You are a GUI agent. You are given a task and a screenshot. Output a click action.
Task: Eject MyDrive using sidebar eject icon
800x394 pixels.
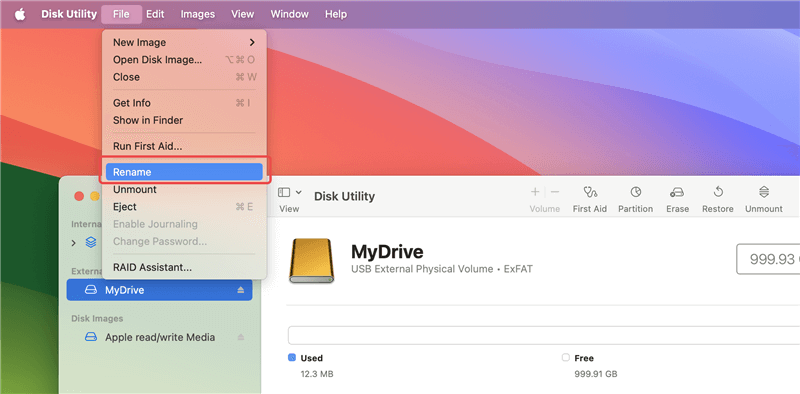coord(241,290)
